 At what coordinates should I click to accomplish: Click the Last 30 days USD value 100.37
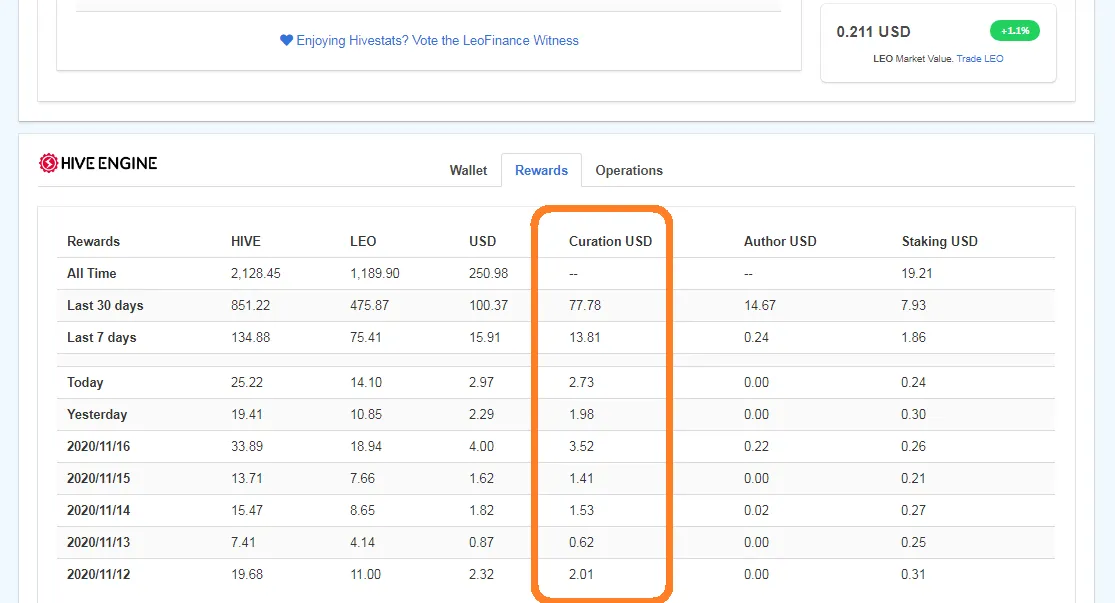(488, 305)
